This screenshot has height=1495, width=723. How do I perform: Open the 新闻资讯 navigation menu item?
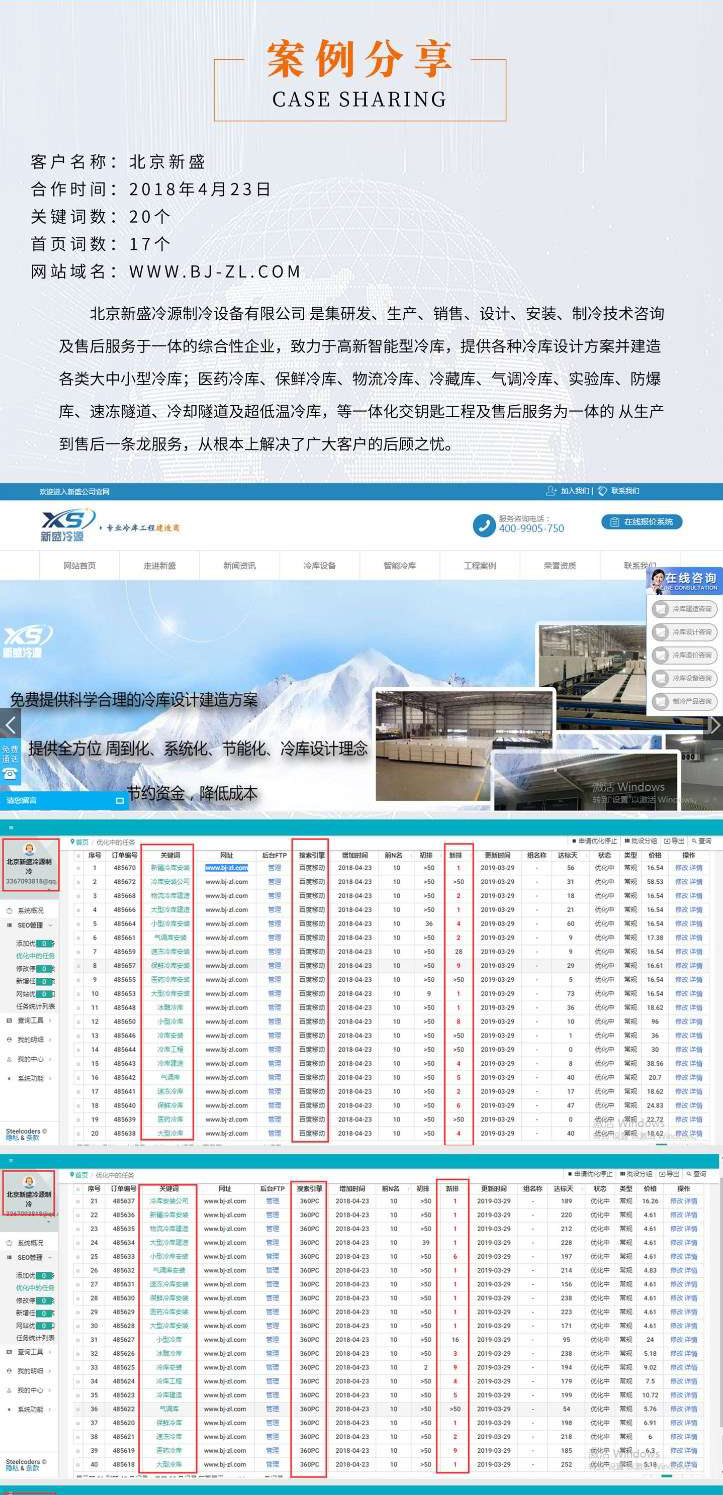coord(240,566)
